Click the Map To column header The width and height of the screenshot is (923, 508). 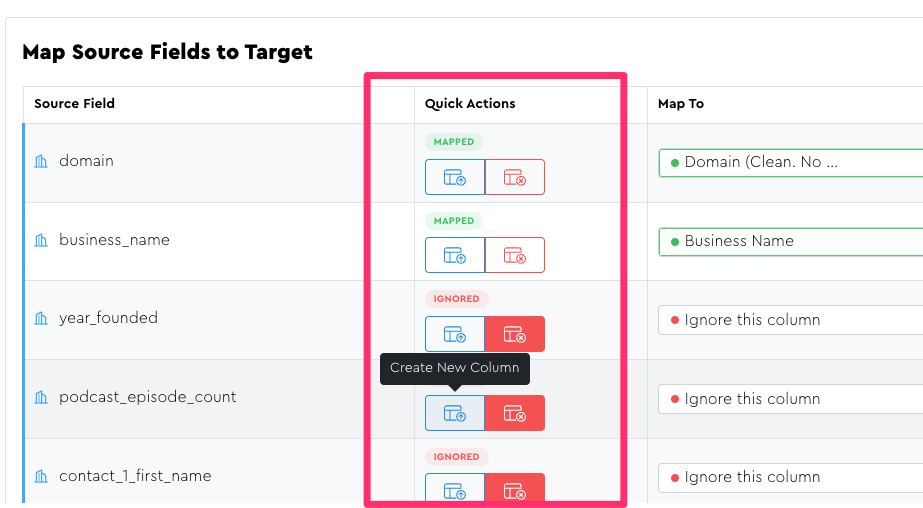[x=681, y=104]
